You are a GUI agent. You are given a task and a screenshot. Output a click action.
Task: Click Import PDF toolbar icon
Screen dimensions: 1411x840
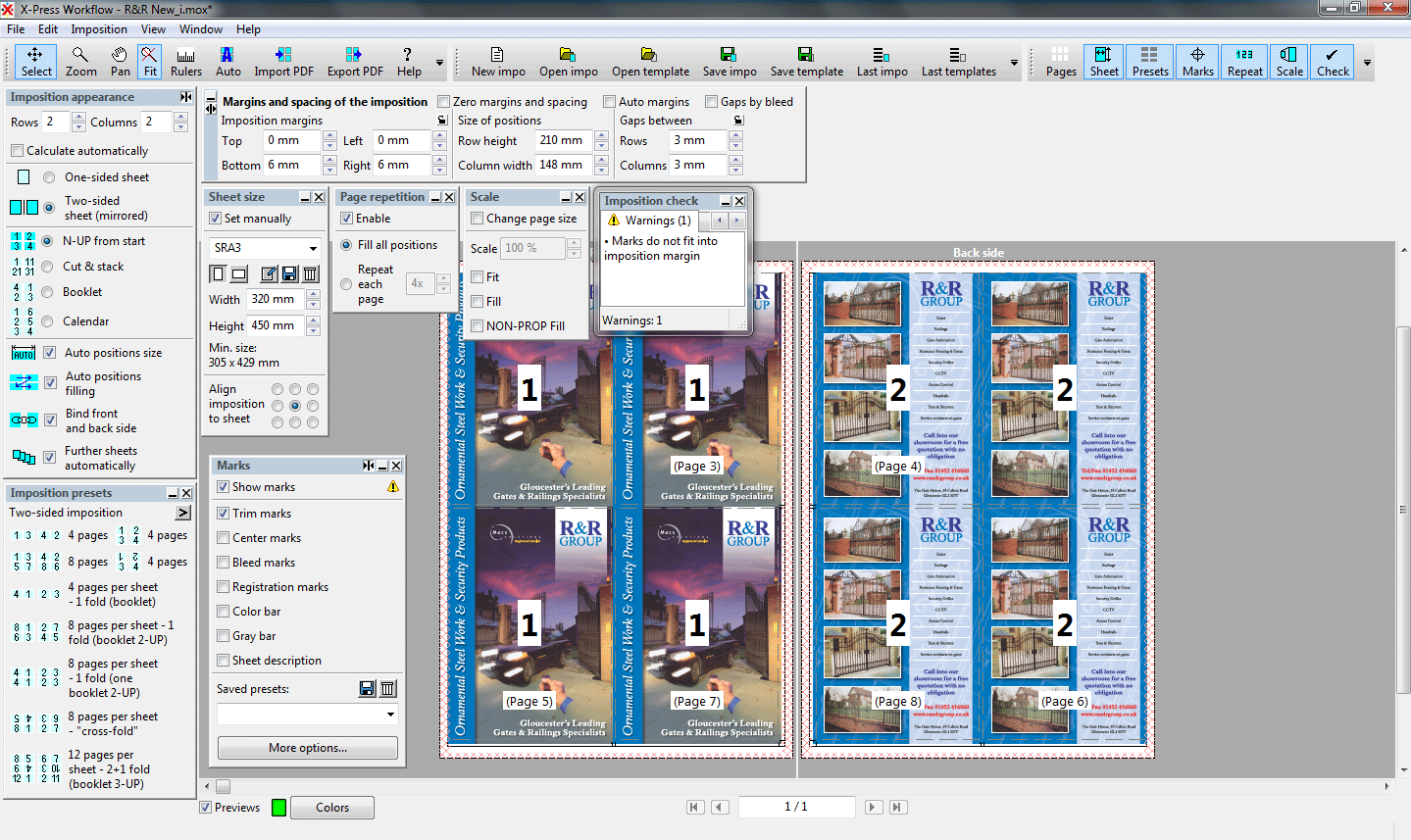click(283, 62)
